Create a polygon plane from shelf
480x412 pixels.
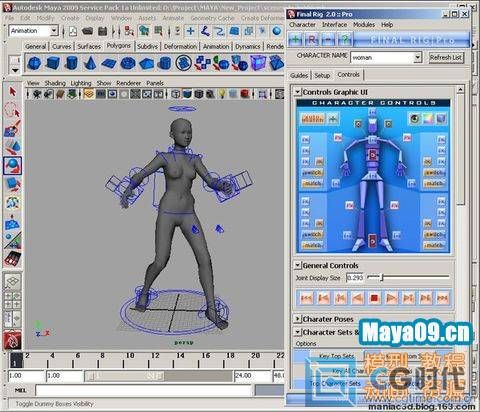point(109,63)
